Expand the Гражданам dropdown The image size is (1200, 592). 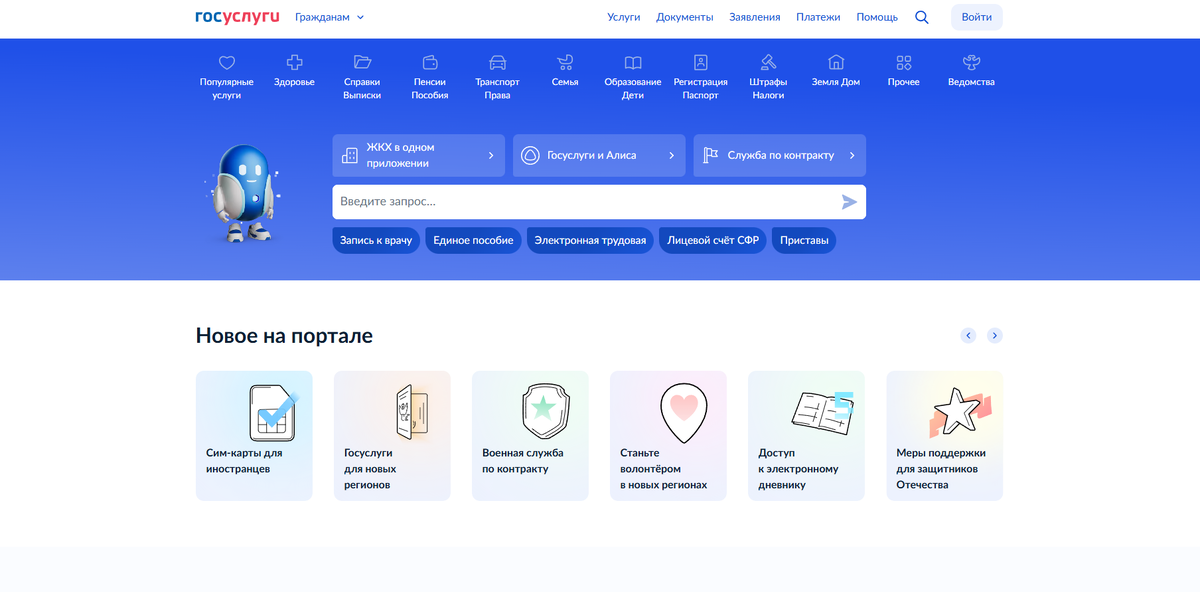tap(330, 17)
